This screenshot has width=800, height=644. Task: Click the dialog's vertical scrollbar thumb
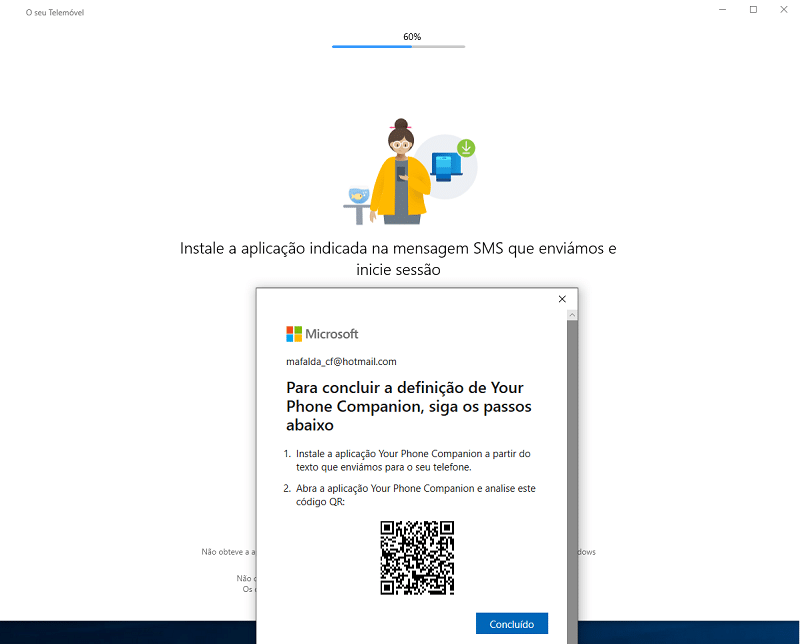[x=572, y=482]
